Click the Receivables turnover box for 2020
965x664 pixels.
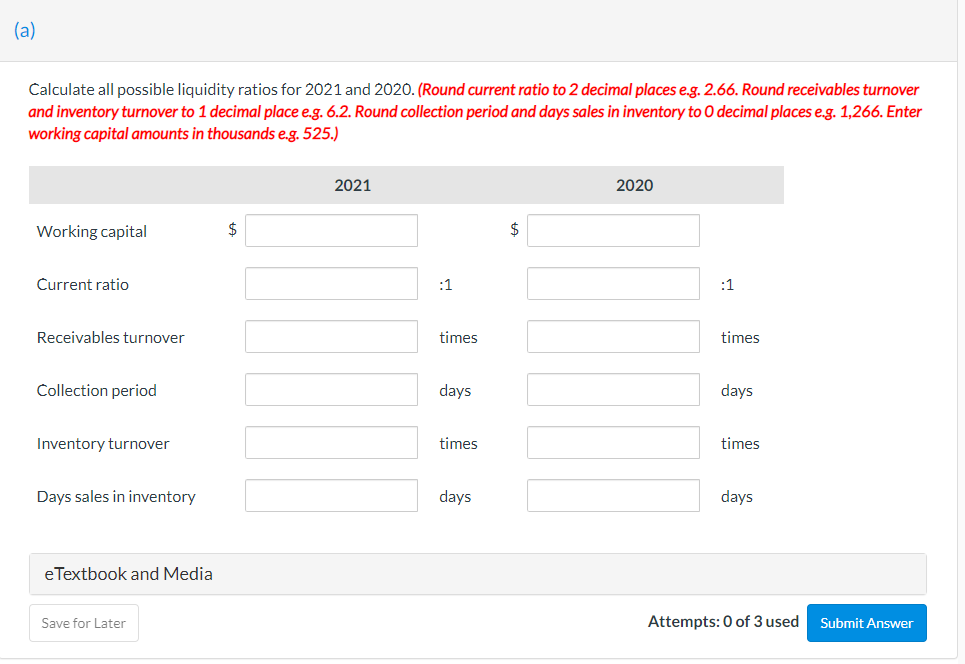tap(613, 336)
